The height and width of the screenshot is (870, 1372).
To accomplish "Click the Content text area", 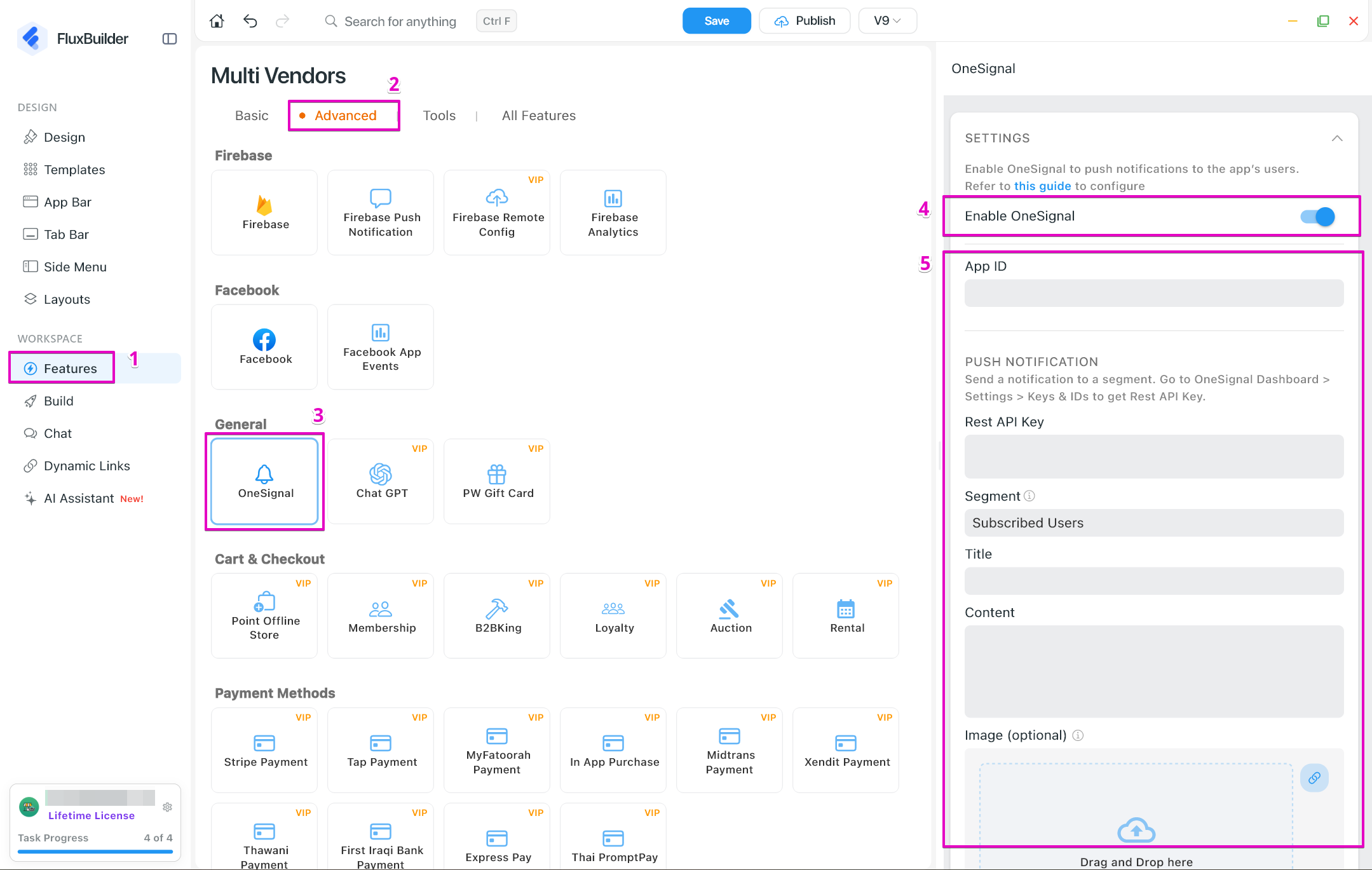I will (1154, 671).
